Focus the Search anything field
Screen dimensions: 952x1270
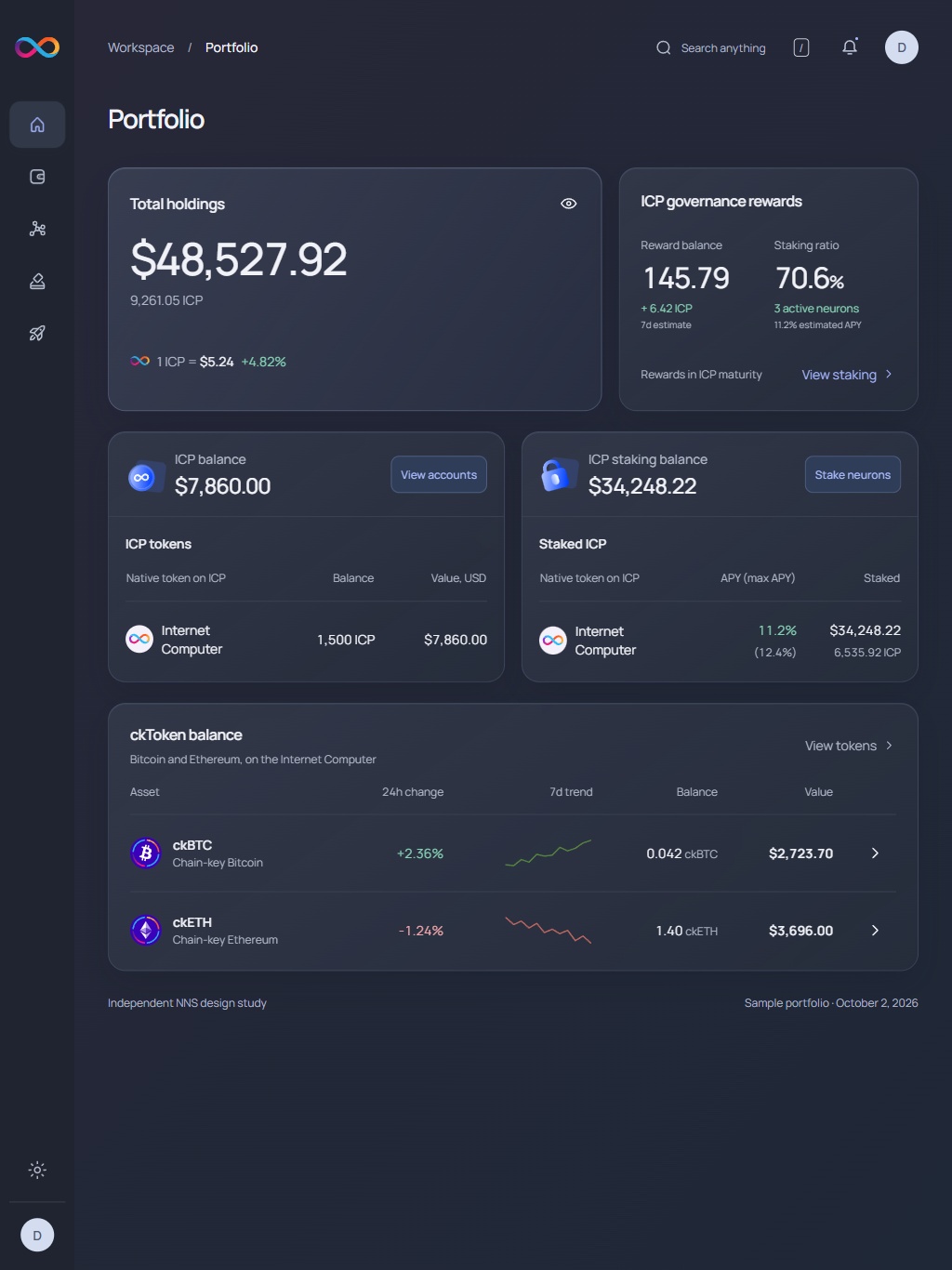point(711,47)
